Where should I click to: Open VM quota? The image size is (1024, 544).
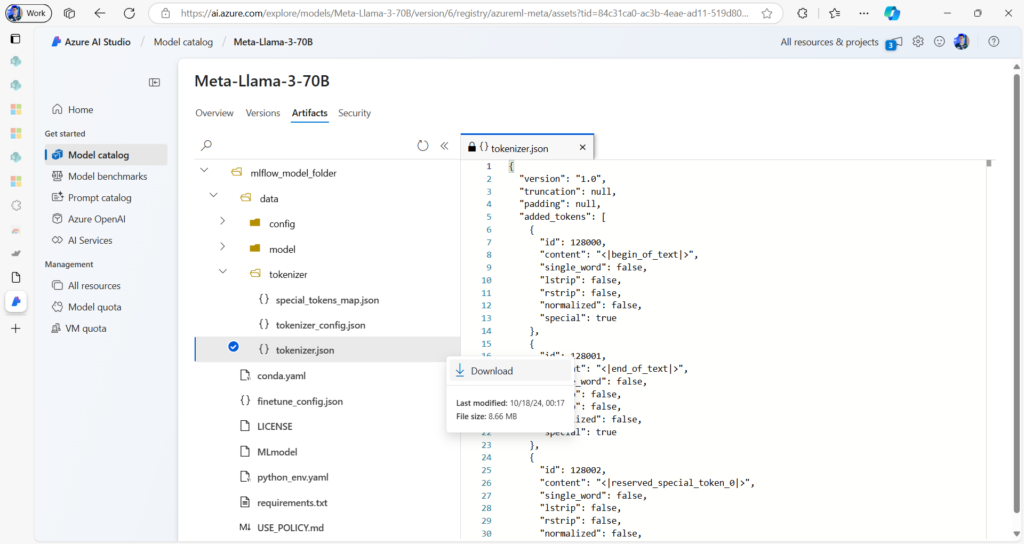click(106, 328)
